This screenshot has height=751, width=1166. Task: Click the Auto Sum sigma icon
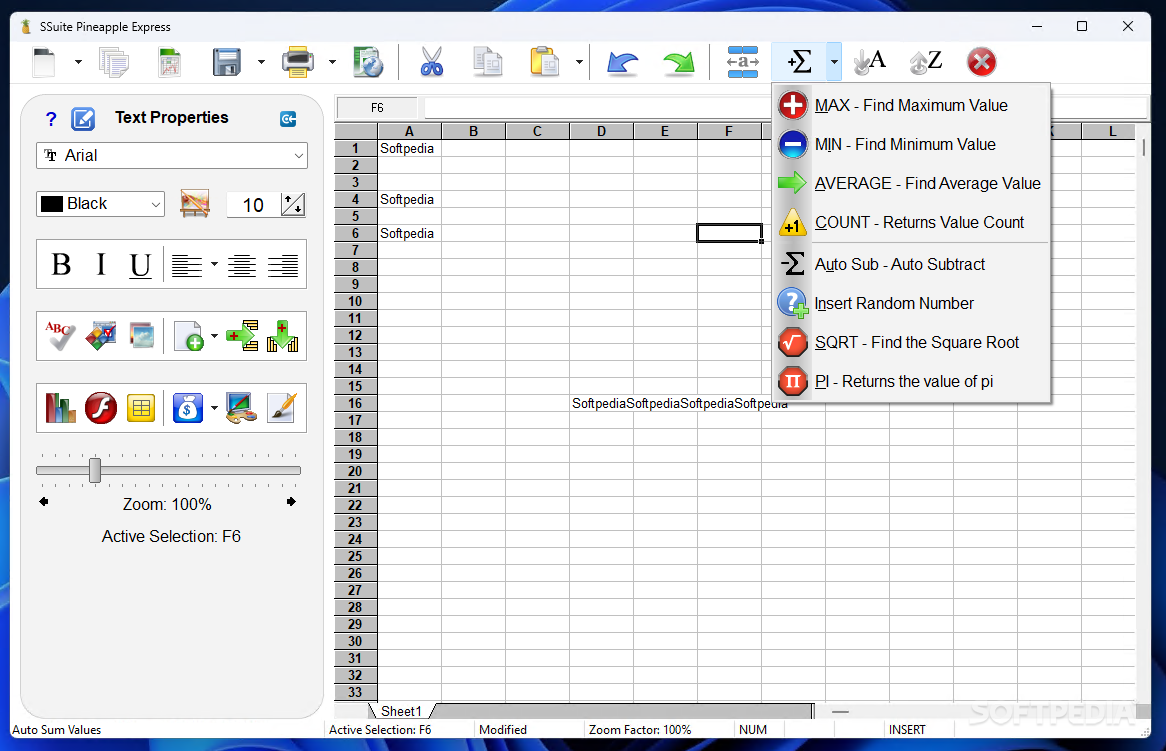(x=799, y=62)
